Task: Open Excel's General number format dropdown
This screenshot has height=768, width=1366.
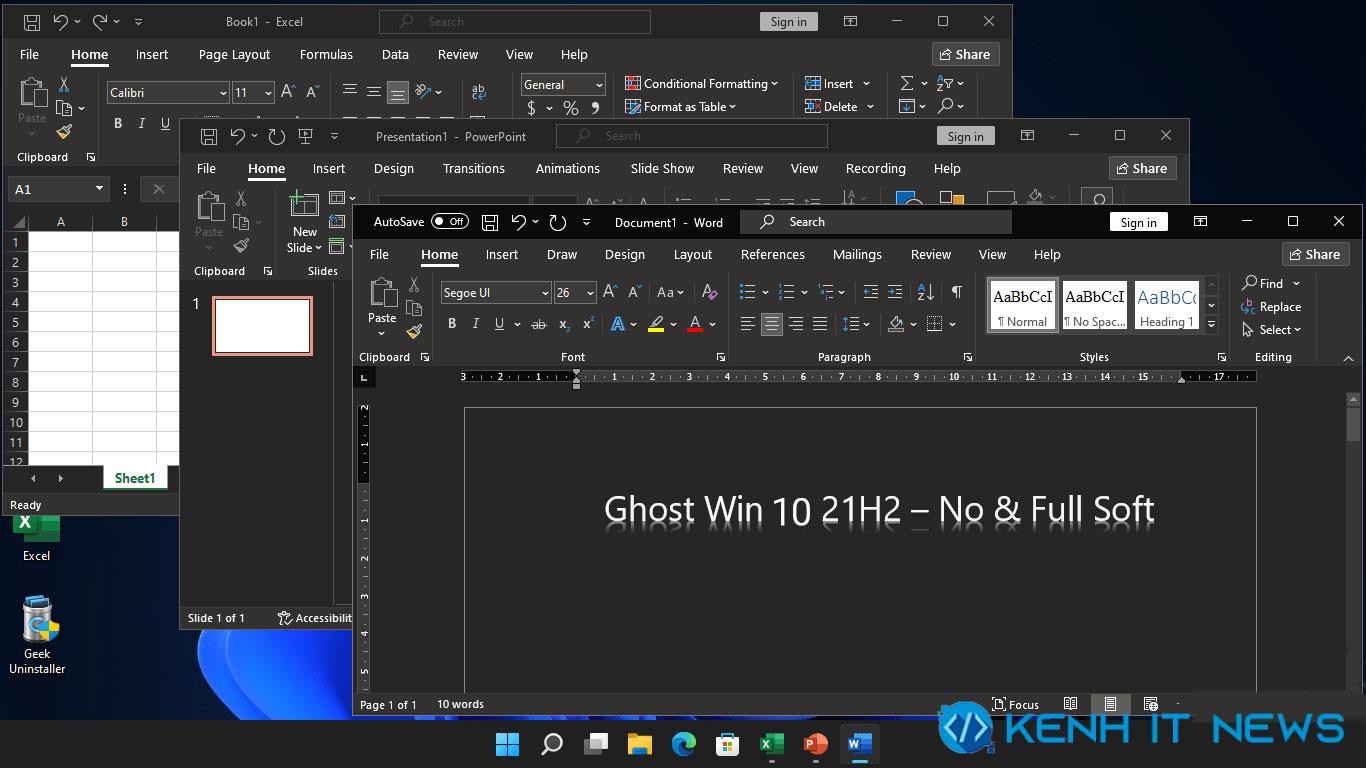Action: [599, 85]
